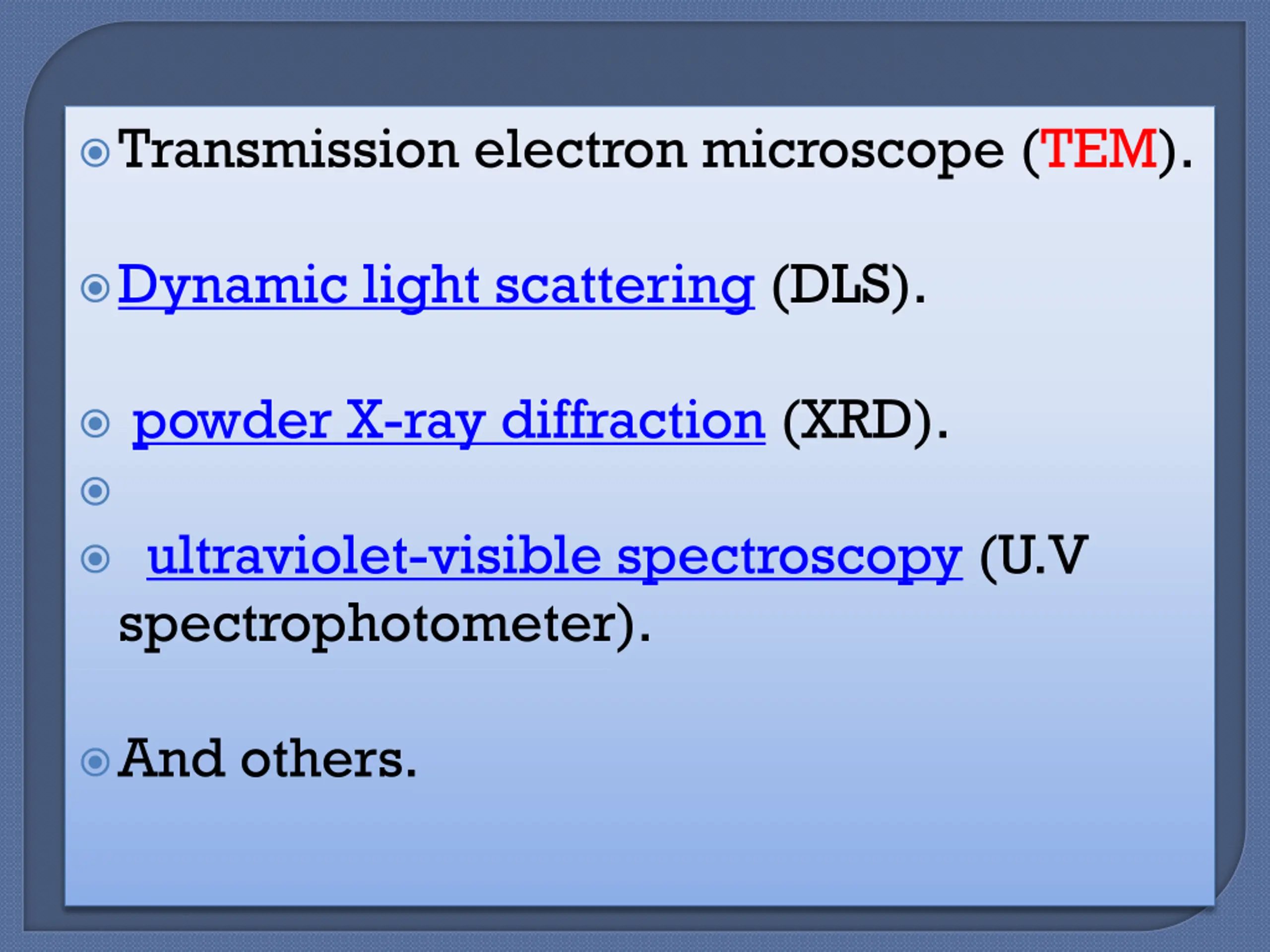Click the word And in last bullet
This screenshot has height=952, width=1270.
pos(171,759)
